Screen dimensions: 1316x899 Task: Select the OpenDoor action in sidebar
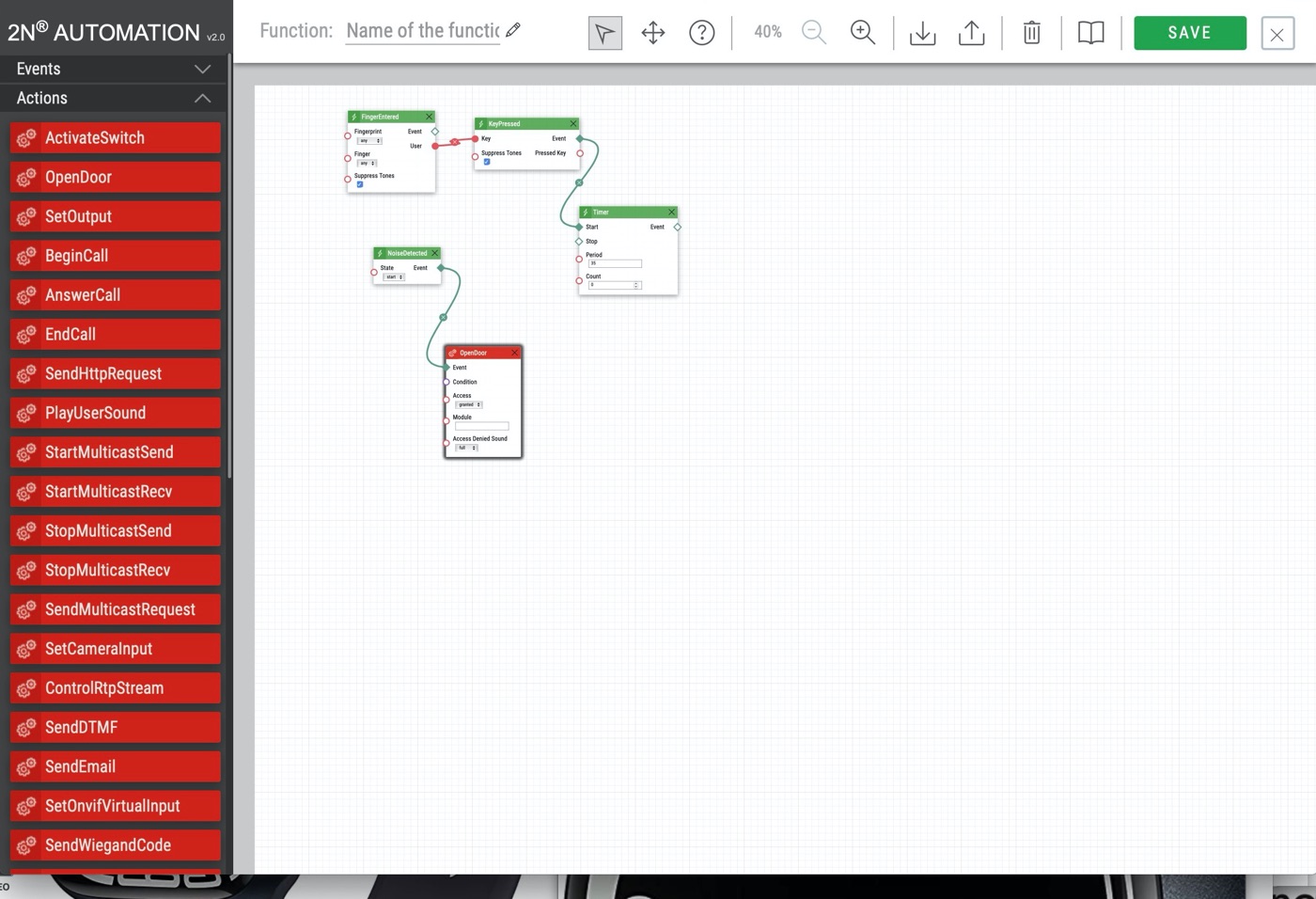point(116,178)
